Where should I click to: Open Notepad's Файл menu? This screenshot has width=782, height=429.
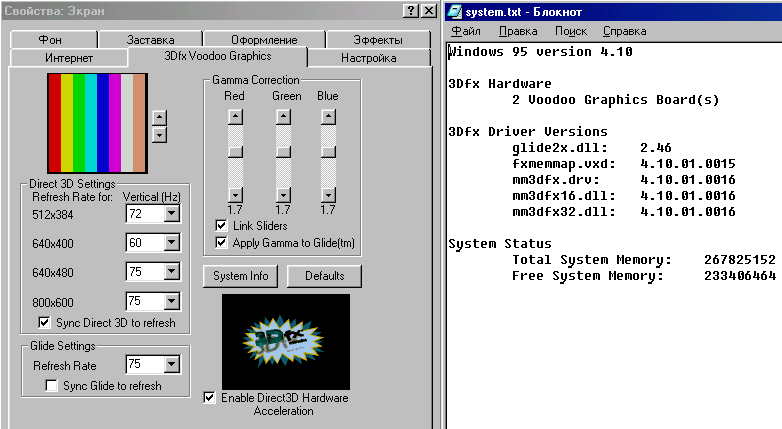(x=466, y=31)
